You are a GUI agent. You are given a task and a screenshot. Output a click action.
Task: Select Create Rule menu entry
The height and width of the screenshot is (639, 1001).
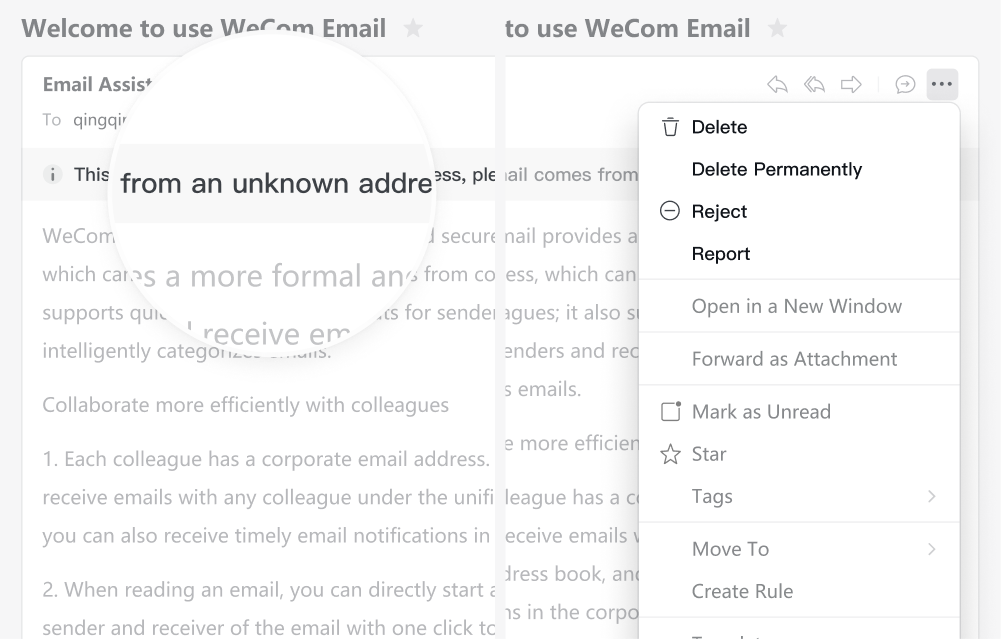pyautogui.click(x=742, y=591)
